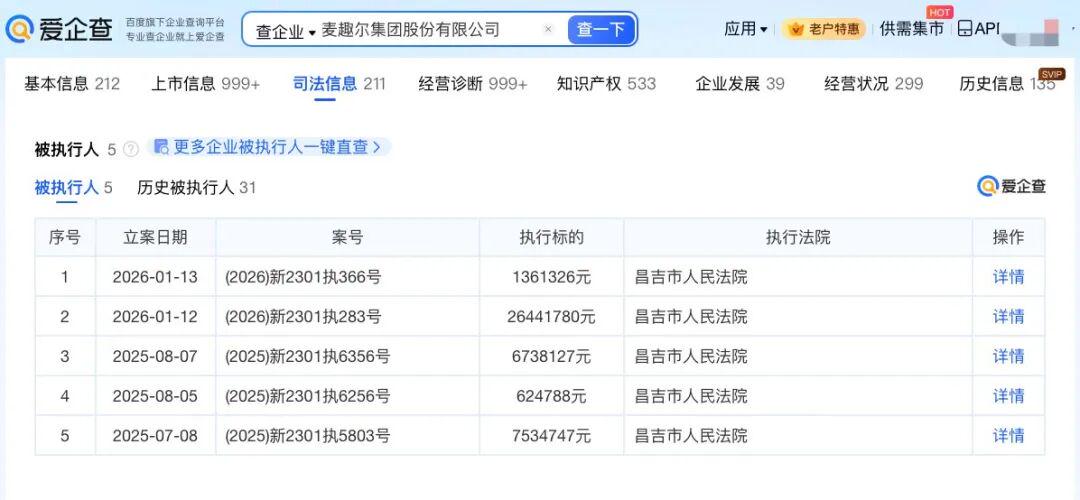
Task: Open the 历史被执行人 sub-tab
Action: [196, 187]
